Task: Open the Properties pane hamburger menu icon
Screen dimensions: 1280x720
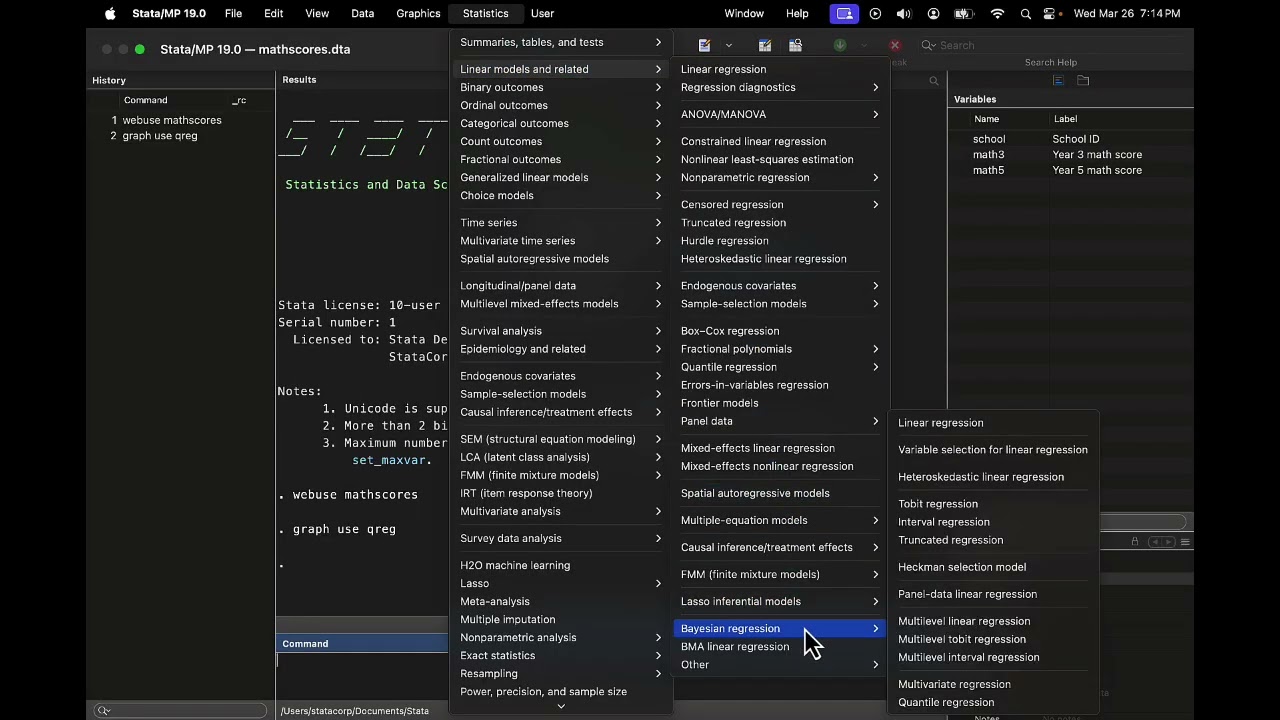Action: point(1185,542)
